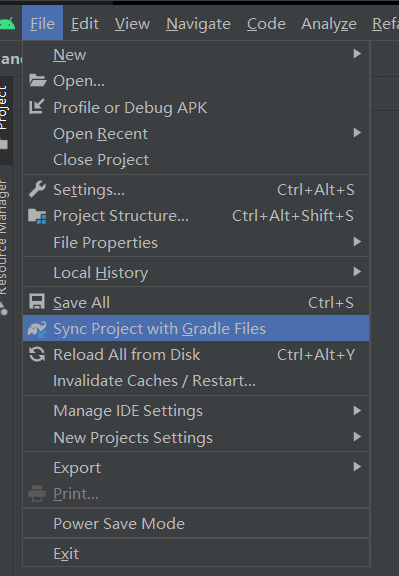Expand the New submenu arrow
The image size is (399, 576).
click(357, 54)
